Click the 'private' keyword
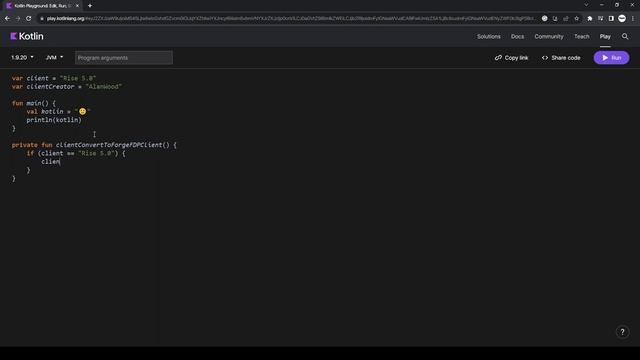This screenshot has width=640, height=360. pyautogui.click(x=24, y=145)
